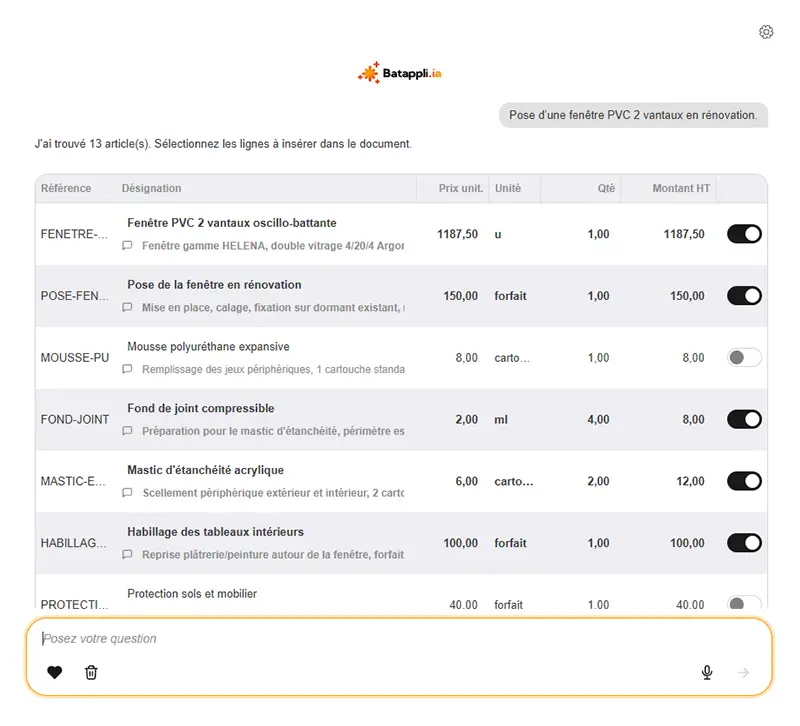Image resolution: width=800 pixels, height=726 pixels.
Task: Click the HABILLAG unit price 100,00
Action: tap(461, 543)
